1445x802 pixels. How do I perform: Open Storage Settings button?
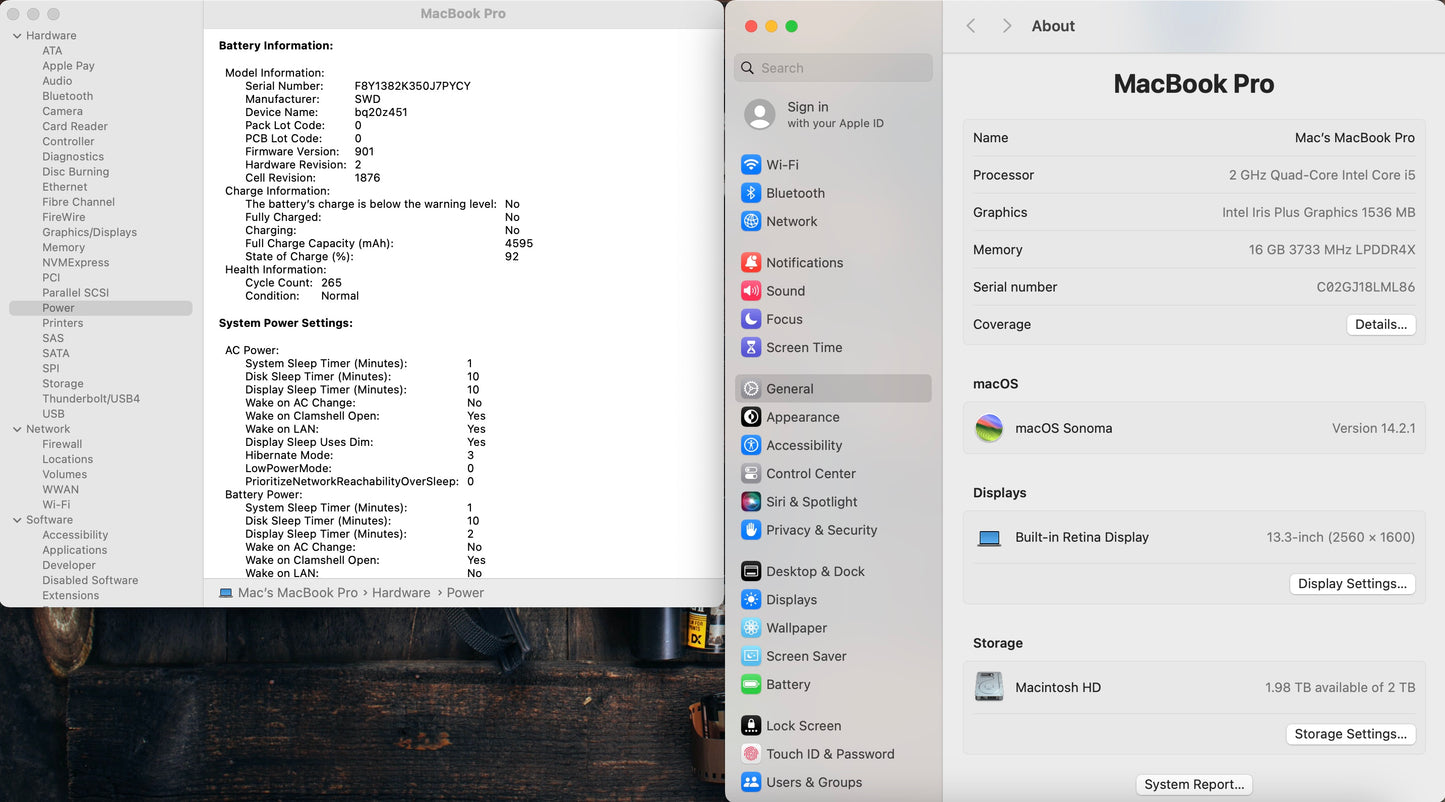1350,734
